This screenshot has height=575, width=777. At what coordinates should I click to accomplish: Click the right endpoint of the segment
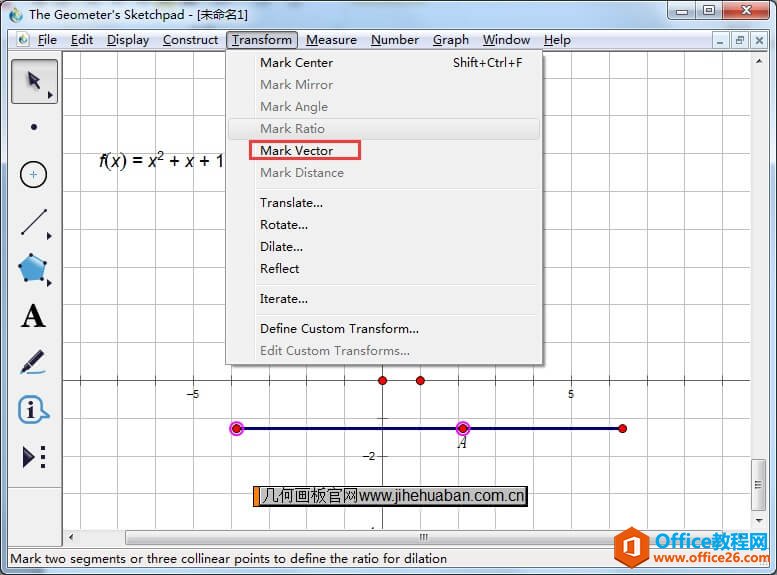[622, 428]
